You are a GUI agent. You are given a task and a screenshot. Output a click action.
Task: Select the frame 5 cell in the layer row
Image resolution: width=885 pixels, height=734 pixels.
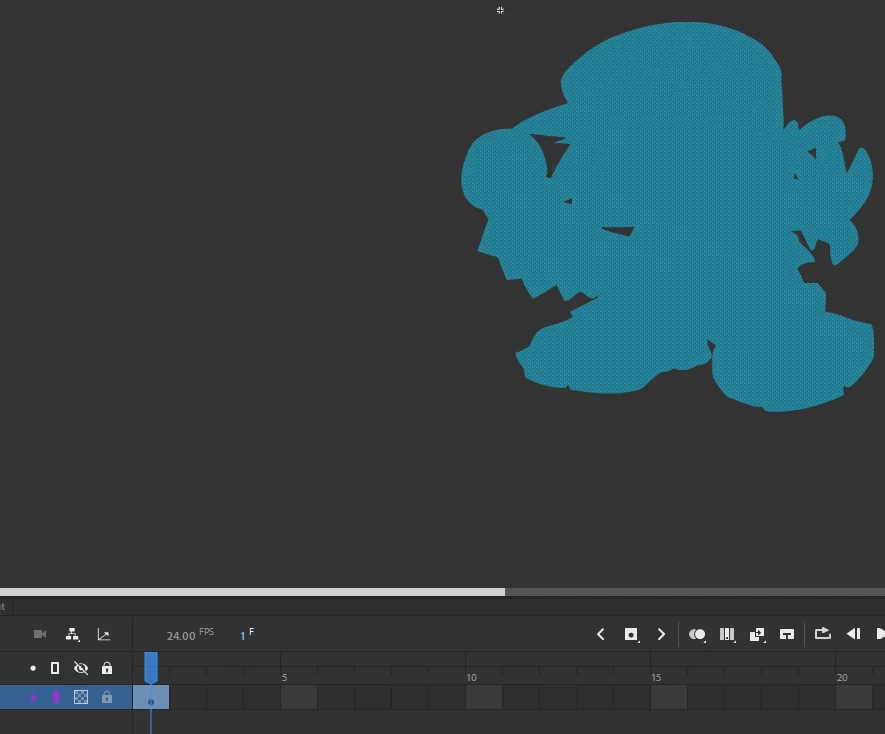pos(299,697)
